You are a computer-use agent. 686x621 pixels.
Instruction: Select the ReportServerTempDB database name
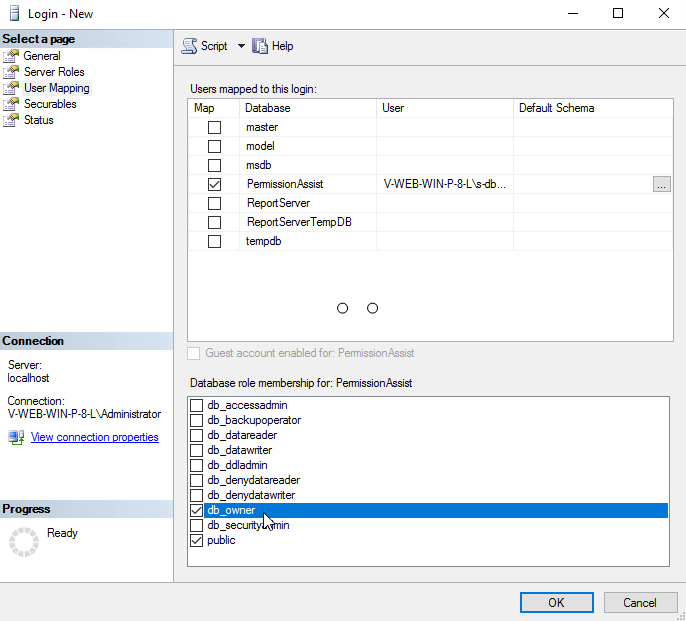299,222
